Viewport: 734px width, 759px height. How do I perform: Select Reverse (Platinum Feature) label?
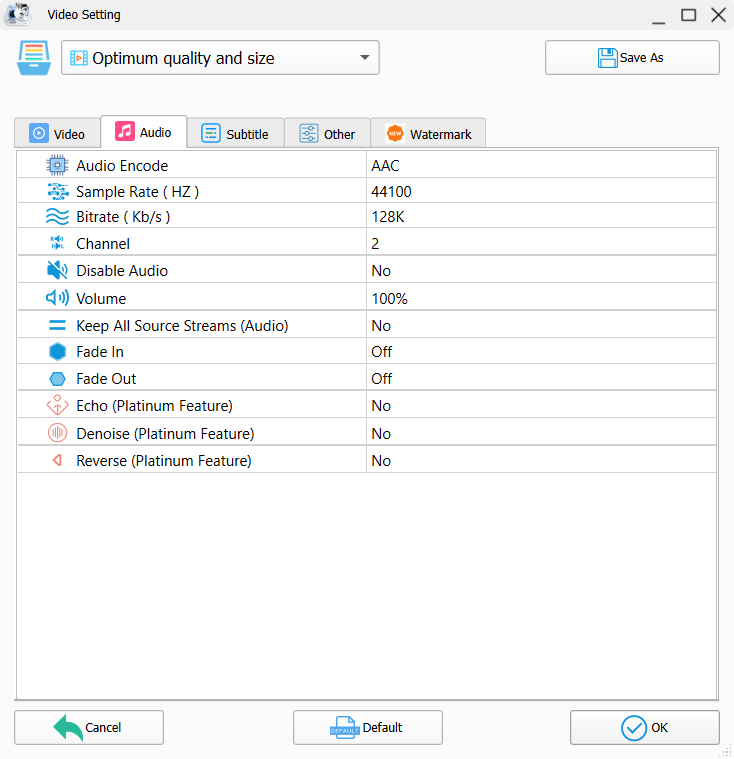click(164, 461)
